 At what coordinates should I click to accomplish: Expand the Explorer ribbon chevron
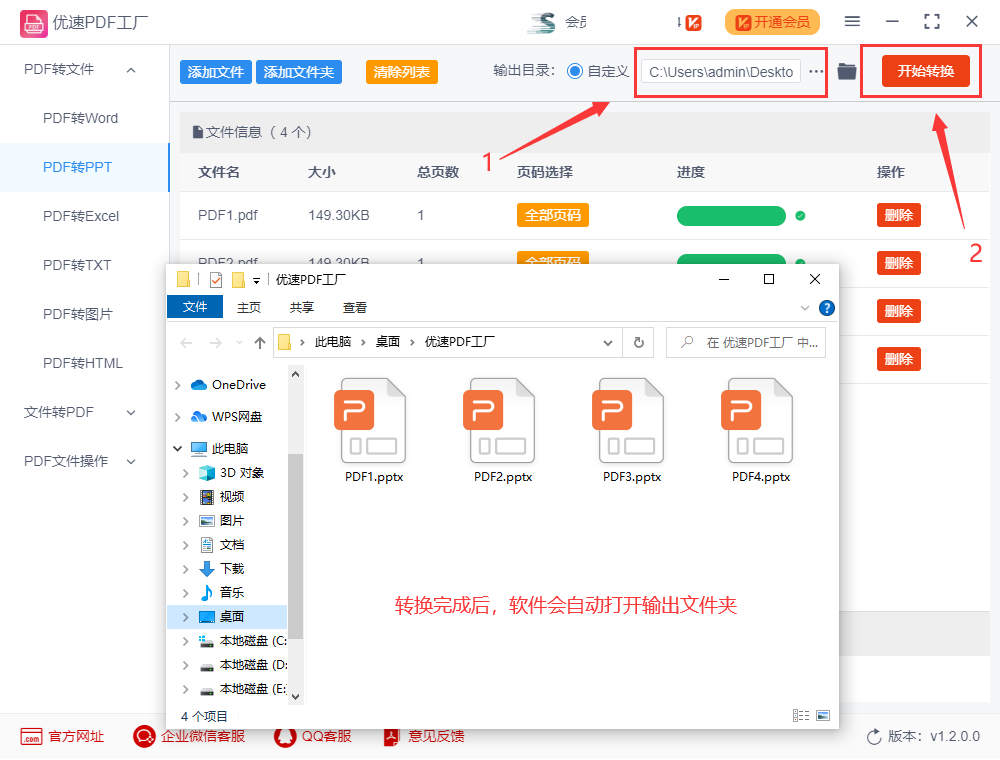(x=805, y=308)
